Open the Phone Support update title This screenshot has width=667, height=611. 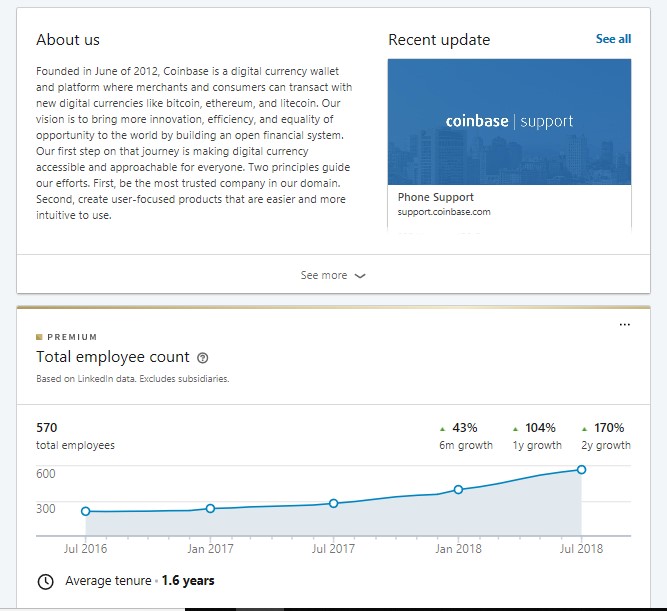[x=436, y=197]
